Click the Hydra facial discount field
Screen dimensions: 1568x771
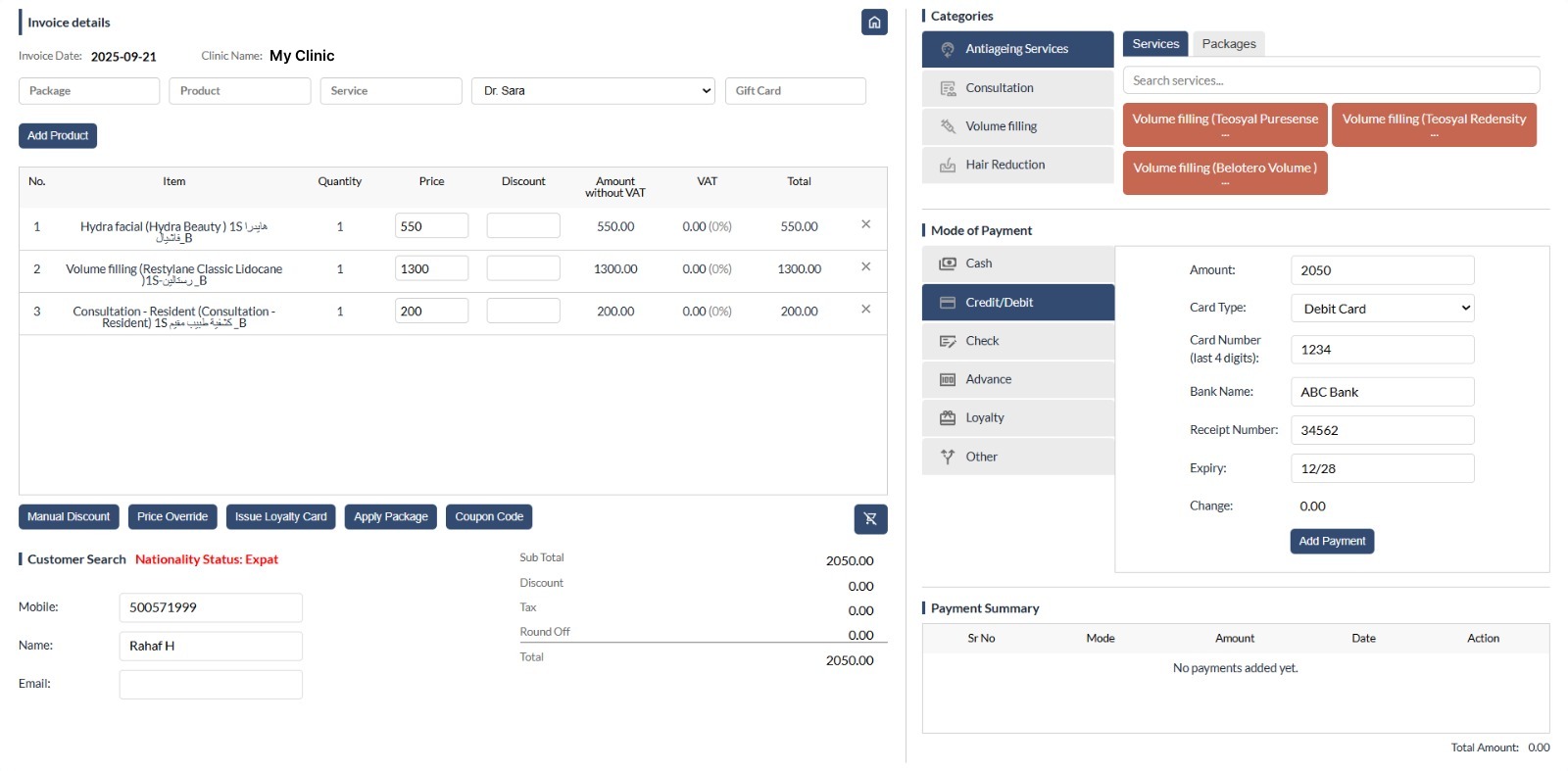click(523, 226)
